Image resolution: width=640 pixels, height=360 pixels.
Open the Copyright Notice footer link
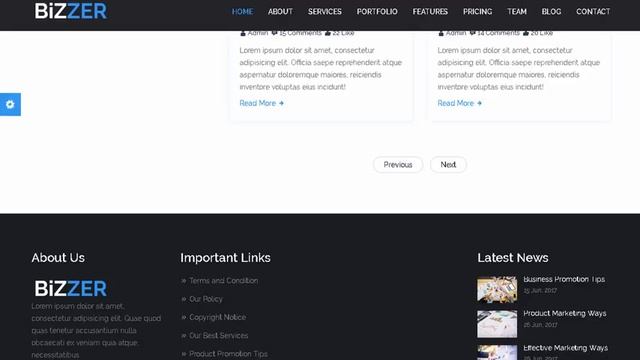(x=218, y=317)
